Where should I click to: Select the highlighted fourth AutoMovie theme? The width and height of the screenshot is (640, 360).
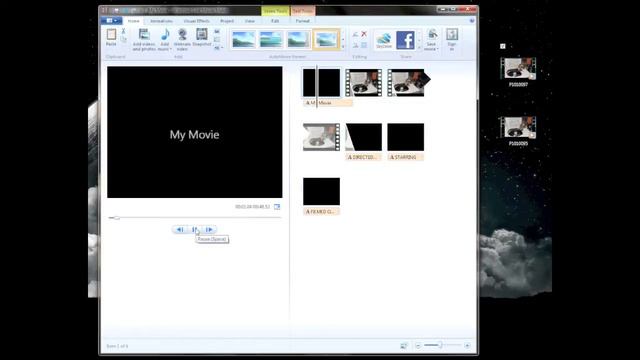(326, 40)
